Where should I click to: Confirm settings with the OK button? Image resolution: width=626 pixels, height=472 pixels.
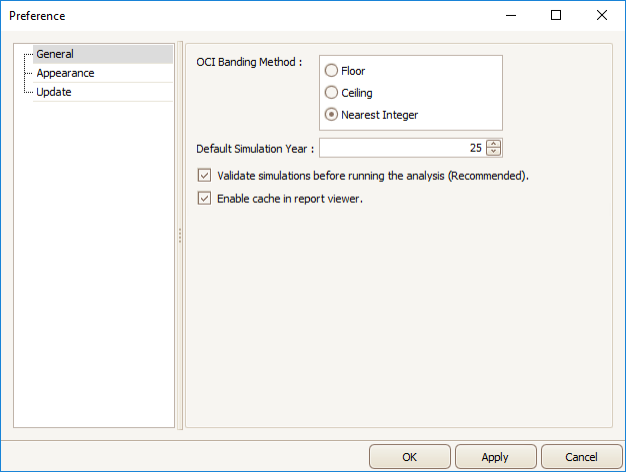[x=410, y=456]
